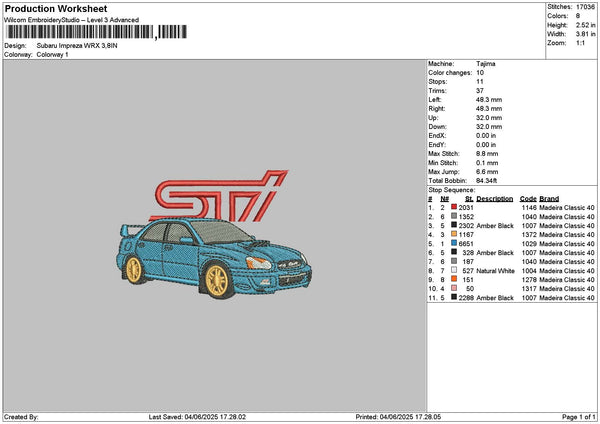Viewport: 600px width, 424px height.
Task: Click the black swatch in stop 11
Action: point(454,297)
